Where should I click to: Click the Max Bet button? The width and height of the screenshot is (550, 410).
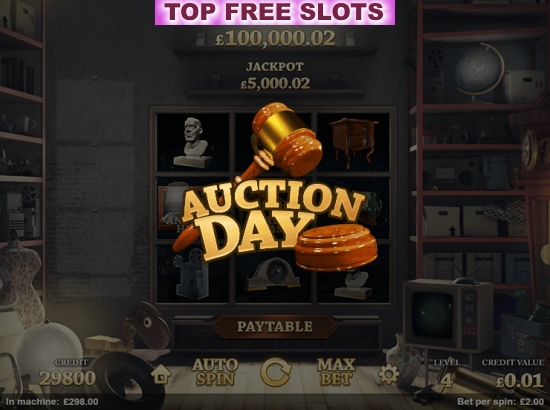click(336, 372)
